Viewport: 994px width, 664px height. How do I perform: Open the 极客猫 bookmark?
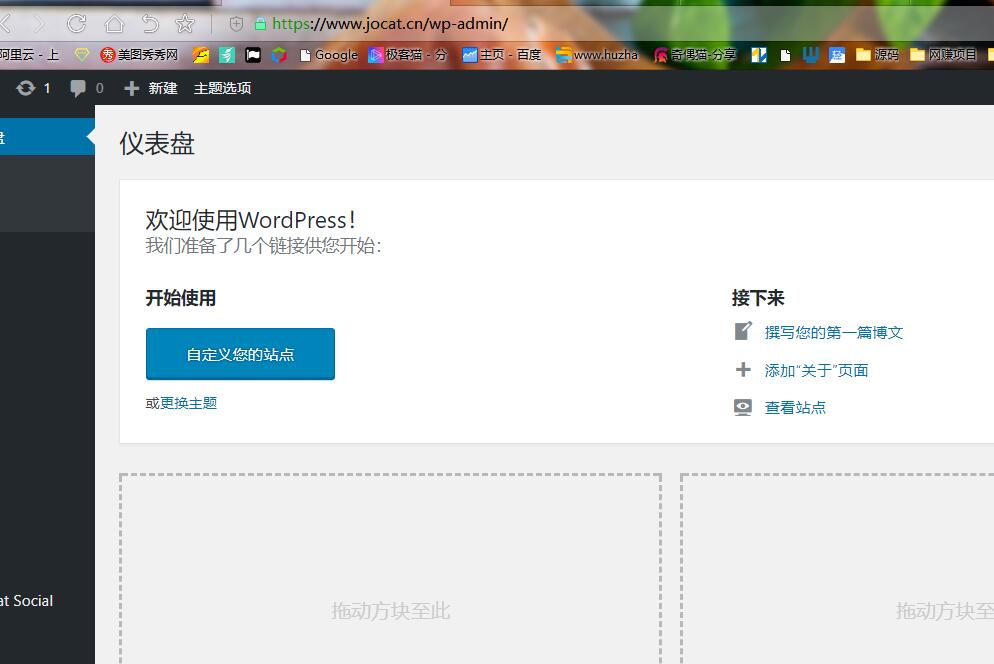click(x=408, y=55)
